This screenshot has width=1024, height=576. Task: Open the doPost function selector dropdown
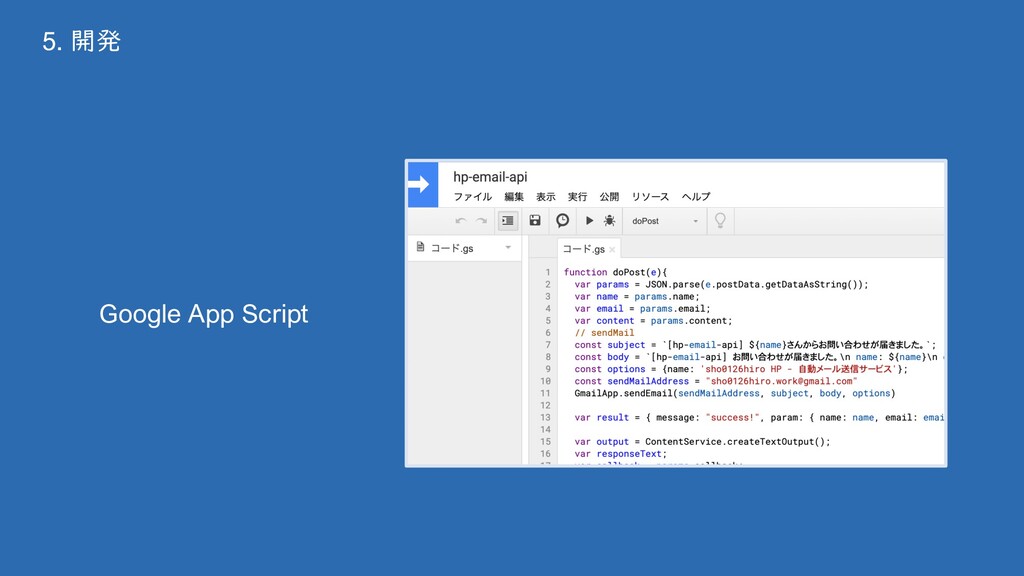click(664, 221)
